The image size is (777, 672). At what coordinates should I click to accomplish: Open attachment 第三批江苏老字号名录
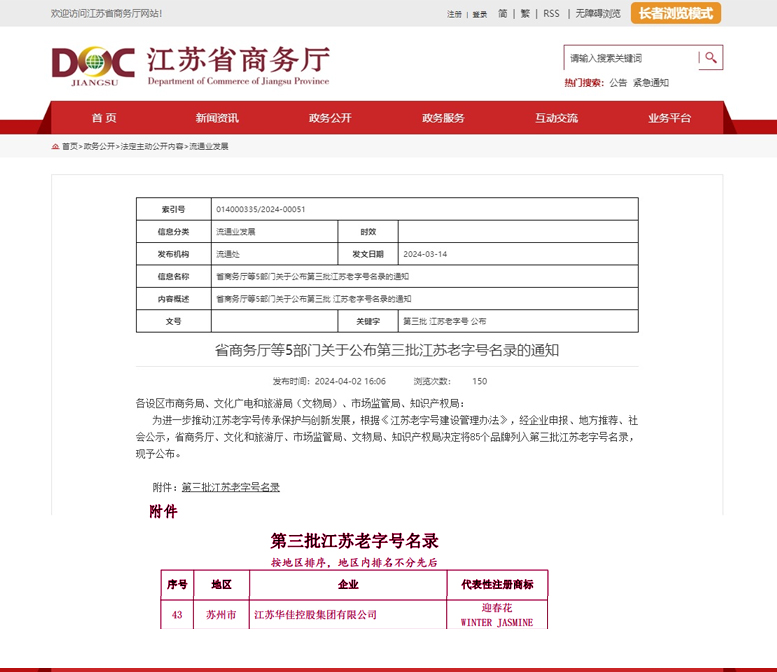[x=230, y=487]
